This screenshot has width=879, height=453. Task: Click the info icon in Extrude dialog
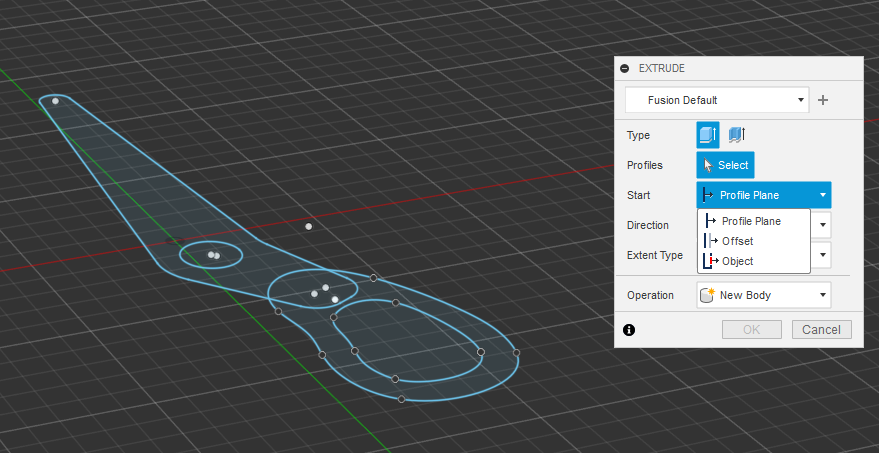click(629, 330)
